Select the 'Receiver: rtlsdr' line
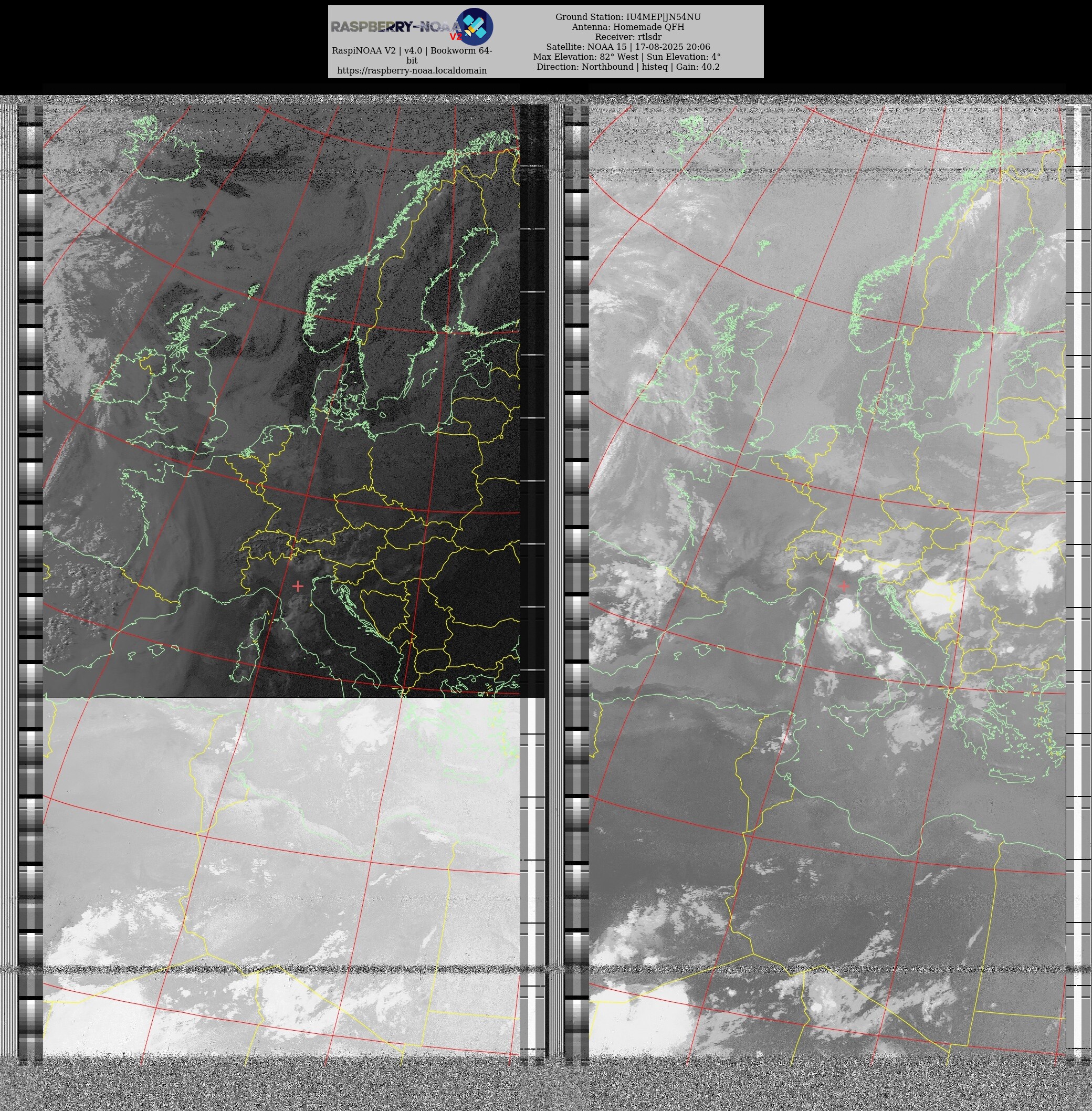Image resolution: width=1092 pixels, height=1111 pixels. tap(628, 37)
